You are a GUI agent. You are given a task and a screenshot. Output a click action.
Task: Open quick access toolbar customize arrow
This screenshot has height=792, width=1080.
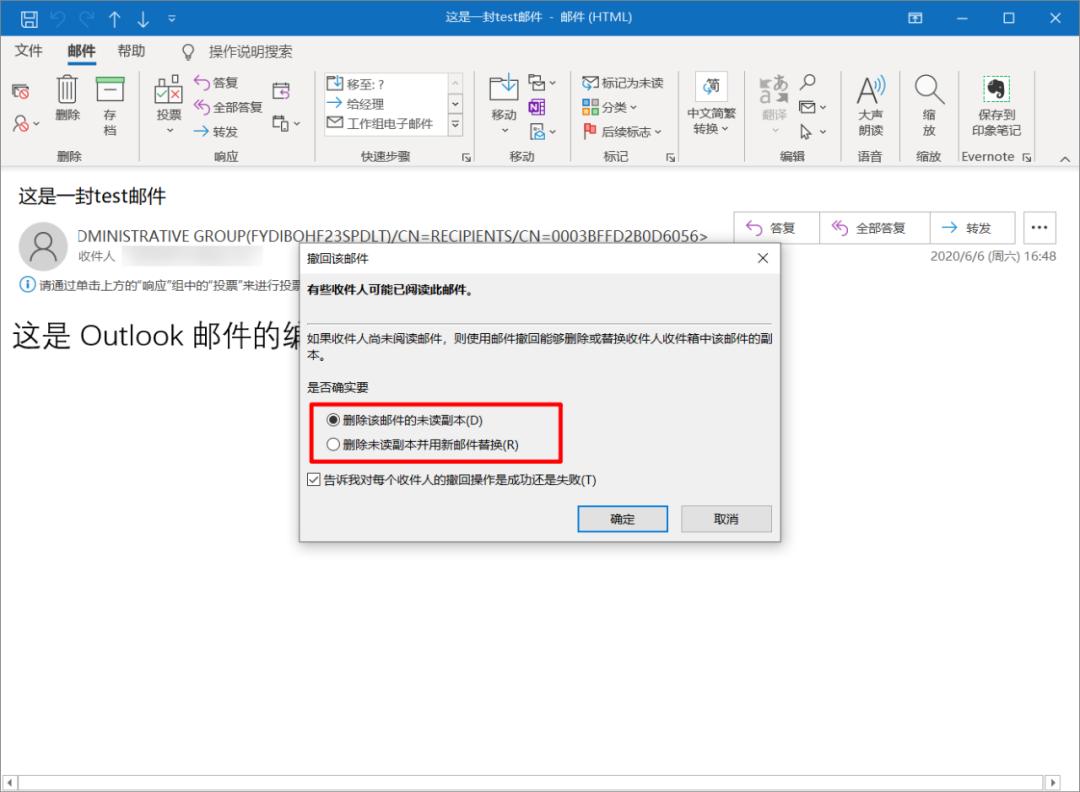[172, 19]
